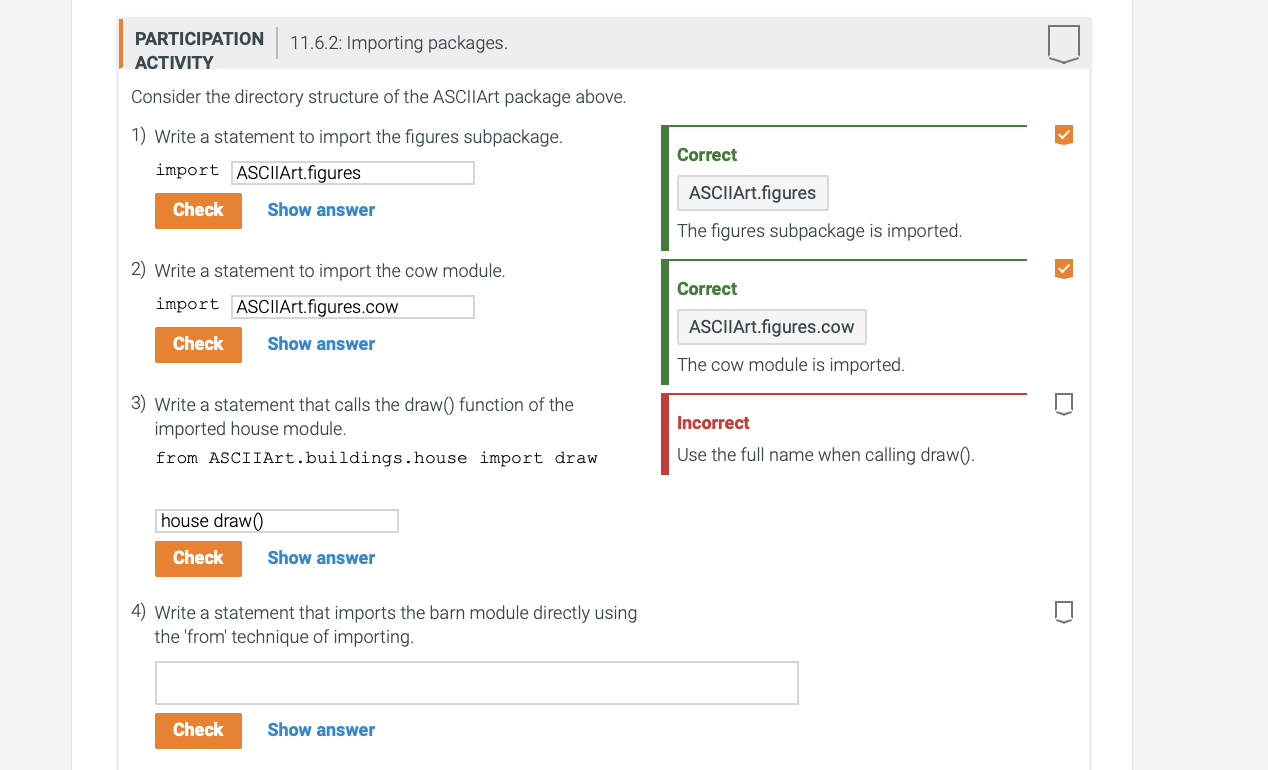This screenshot has height=770, width=1268.
Task: Show answer for figures subpackage question
Action: coord(321,210)
